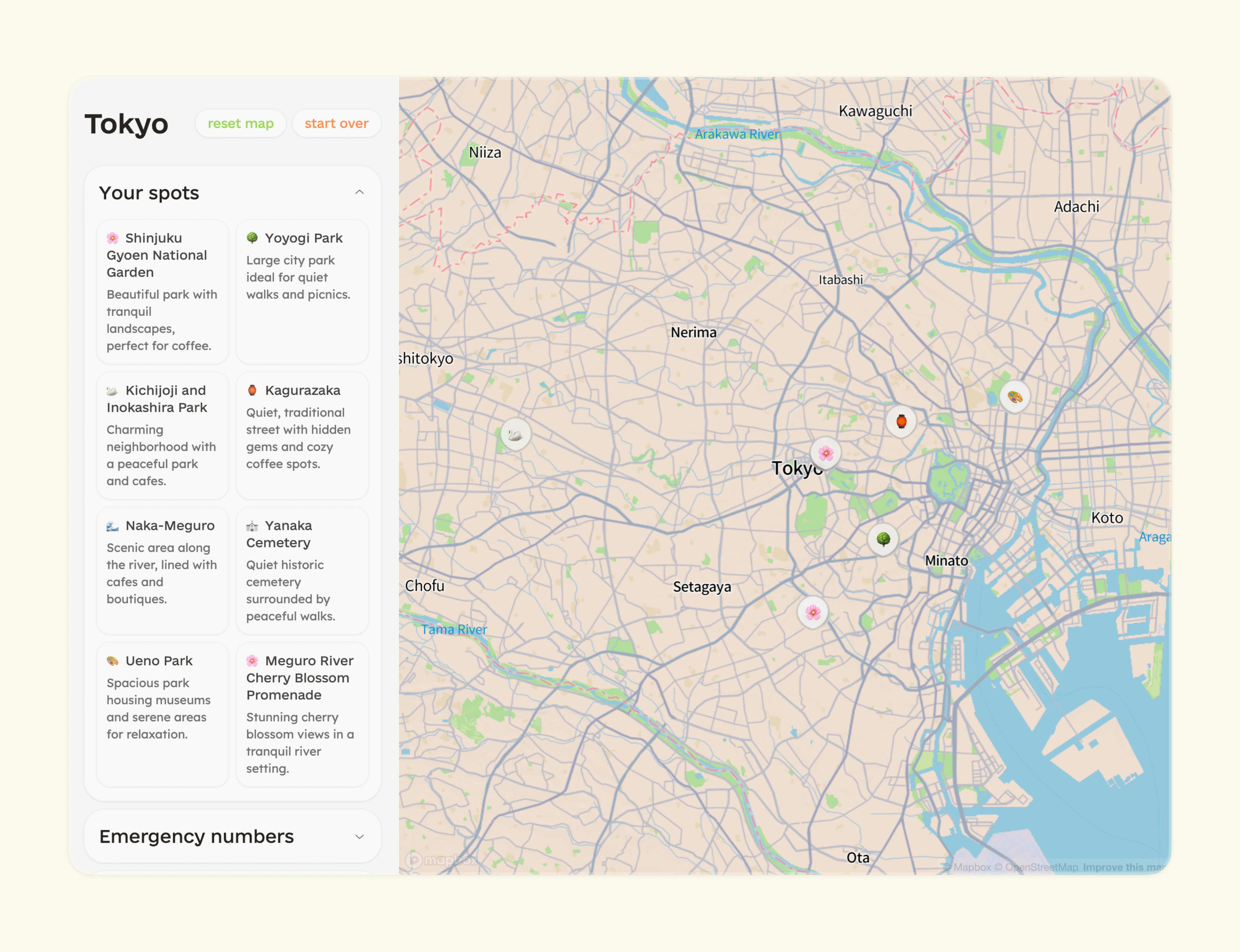
Task: Click the swan marker on the map
Action: tap(515, 435)
